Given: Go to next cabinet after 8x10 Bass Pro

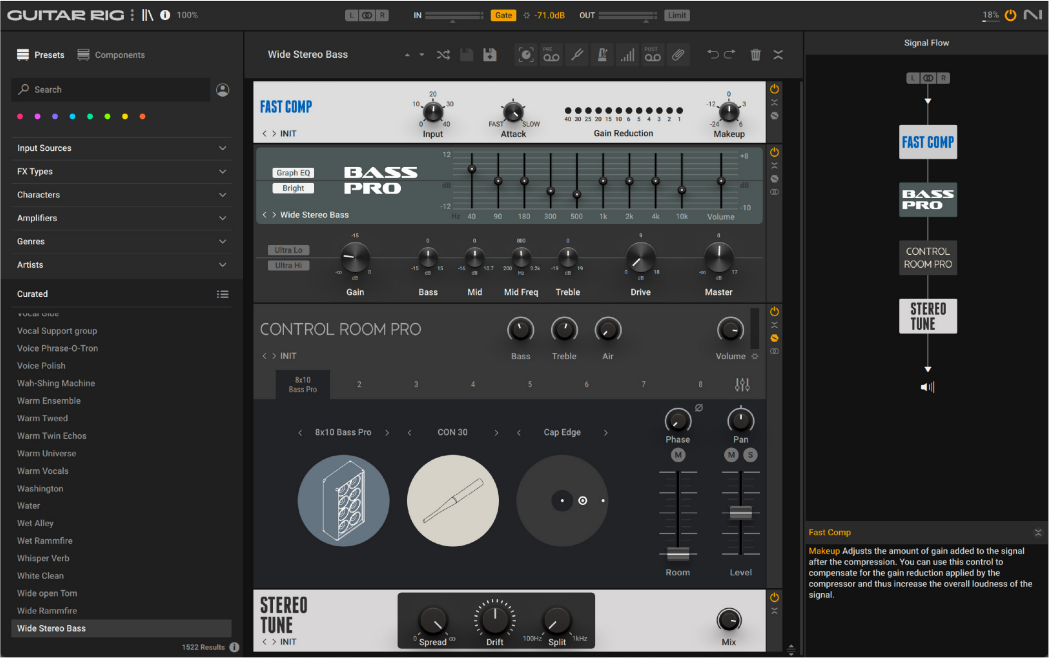Looking at the screenshot, I should coord(387,433).
